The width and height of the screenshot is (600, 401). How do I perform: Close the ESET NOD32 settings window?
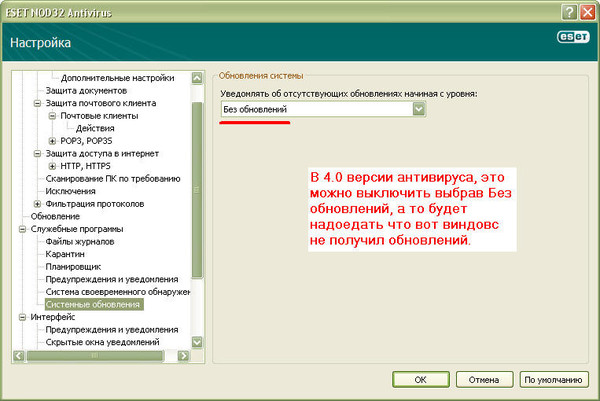pos(587,12)
